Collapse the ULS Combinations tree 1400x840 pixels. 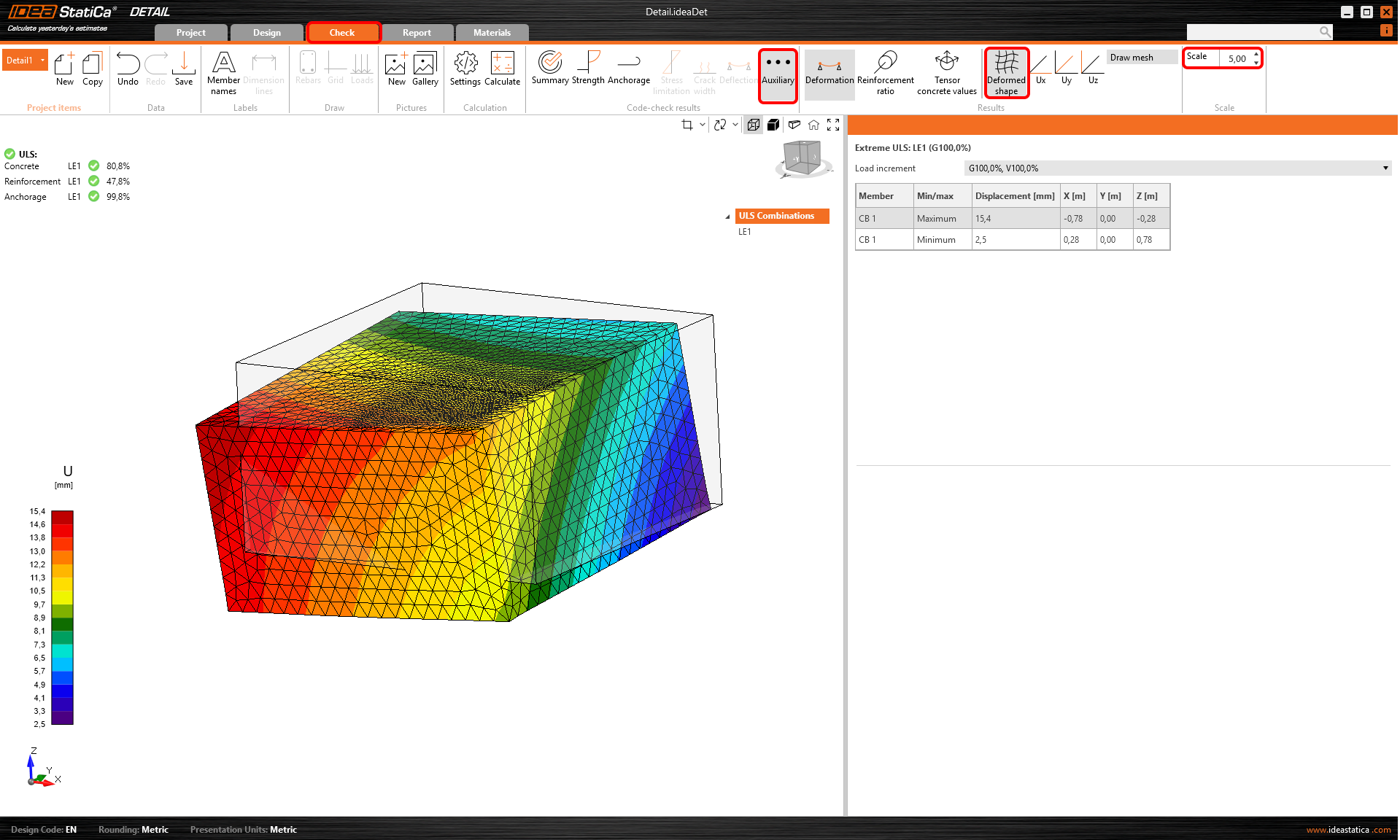[x=727, y=217]
